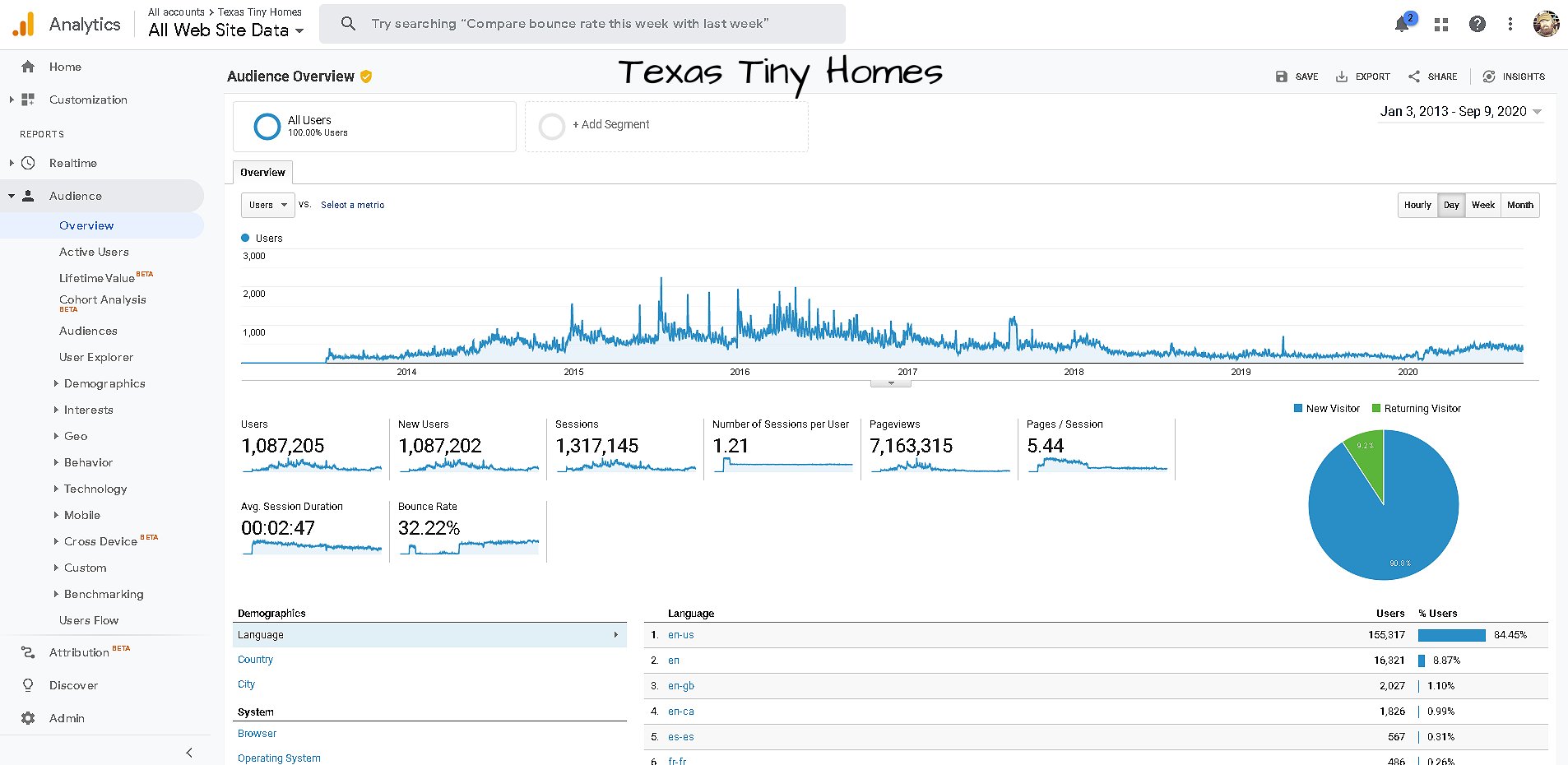Open the Operating System link
This screenshot has width=1568, height=765.
[x=279, y=758]
